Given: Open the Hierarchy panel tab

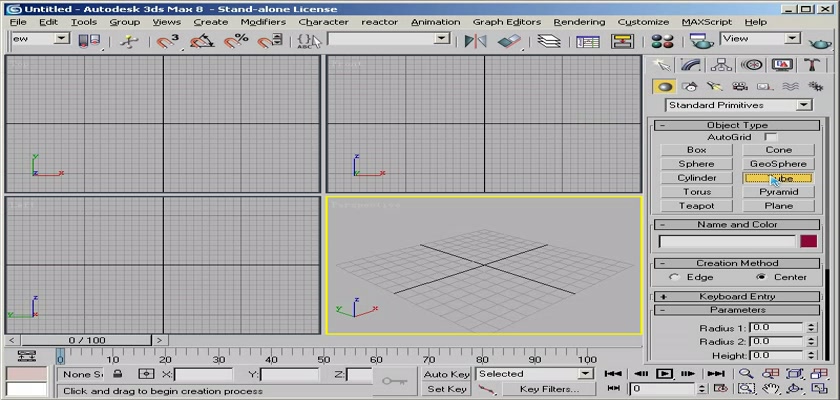Looking at the screenshot, I should [721, 64].
